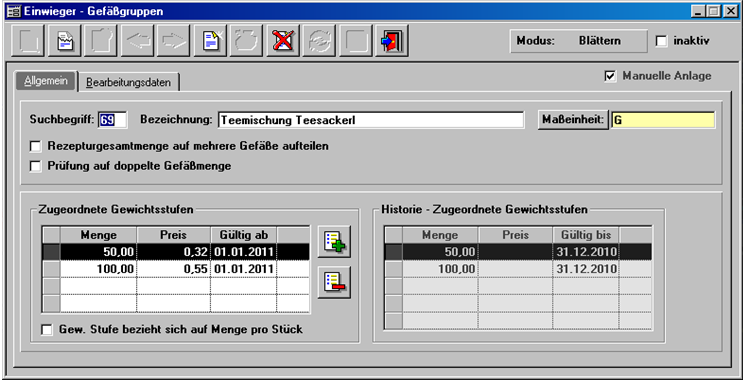Click the window system menu icon in title bar

click(14, 11)
